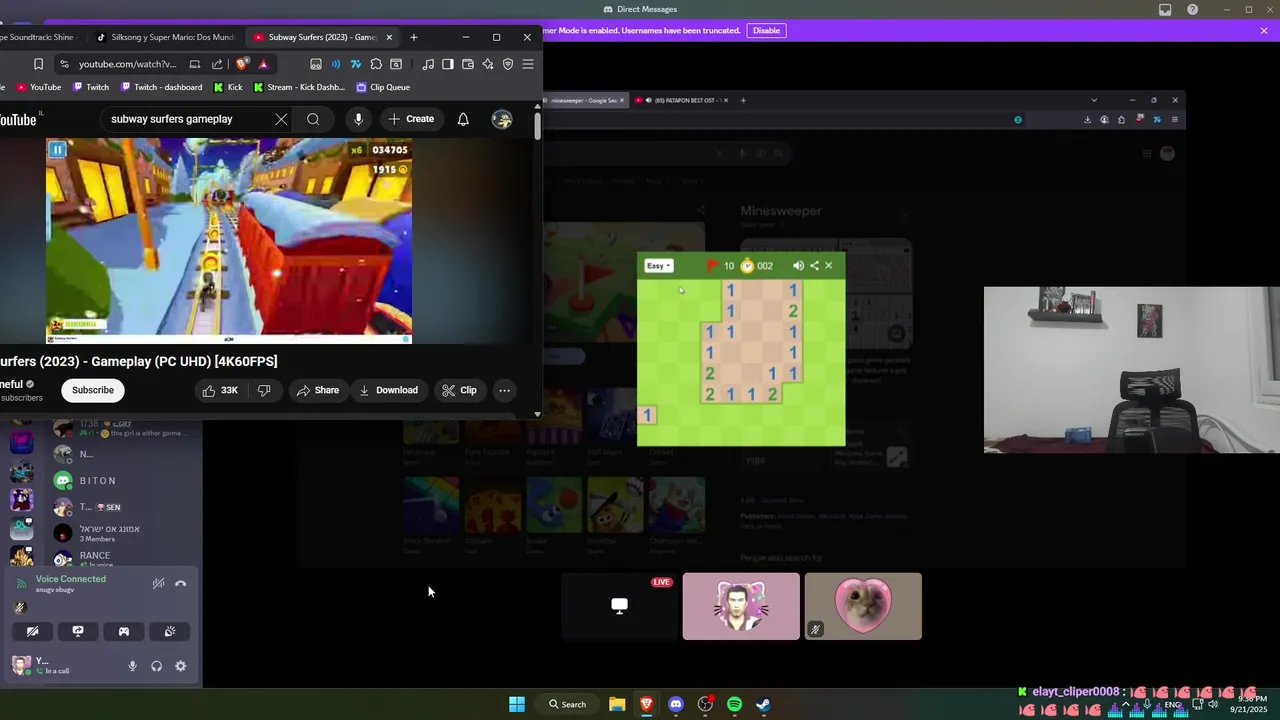The width and height of the screenshot is (1280, 720).
Task: Share the Minesweeper game
Action: pyautogui.click(x=814, y=266)
